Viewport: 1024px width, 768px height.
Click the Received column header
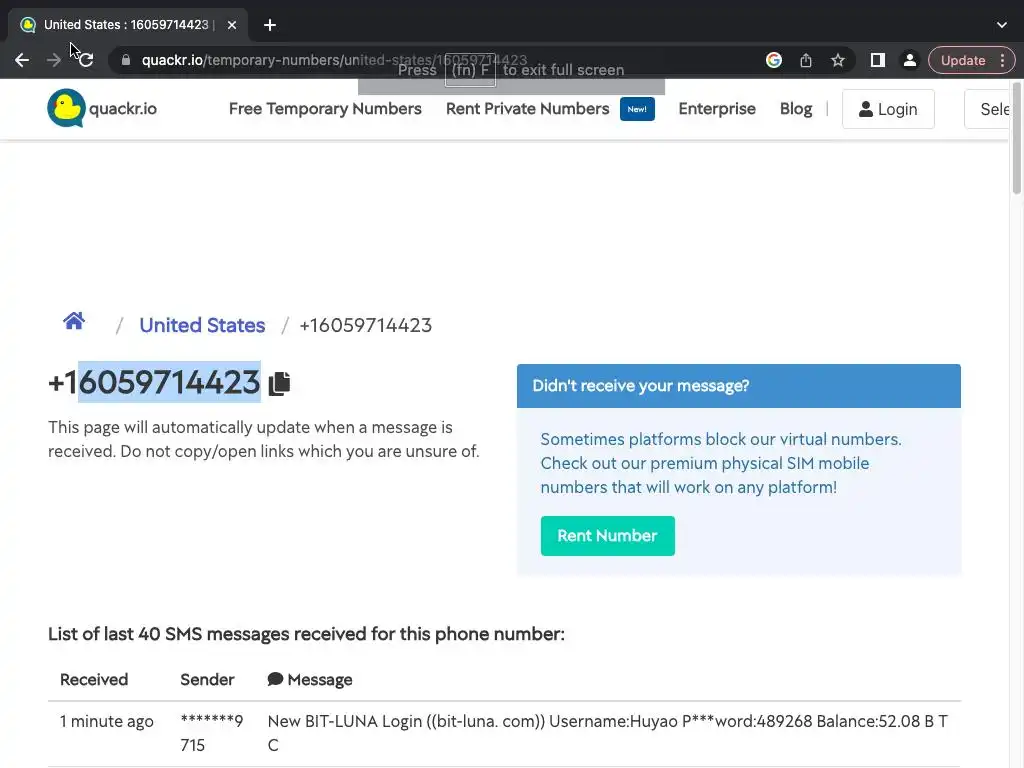pos(94,680)
